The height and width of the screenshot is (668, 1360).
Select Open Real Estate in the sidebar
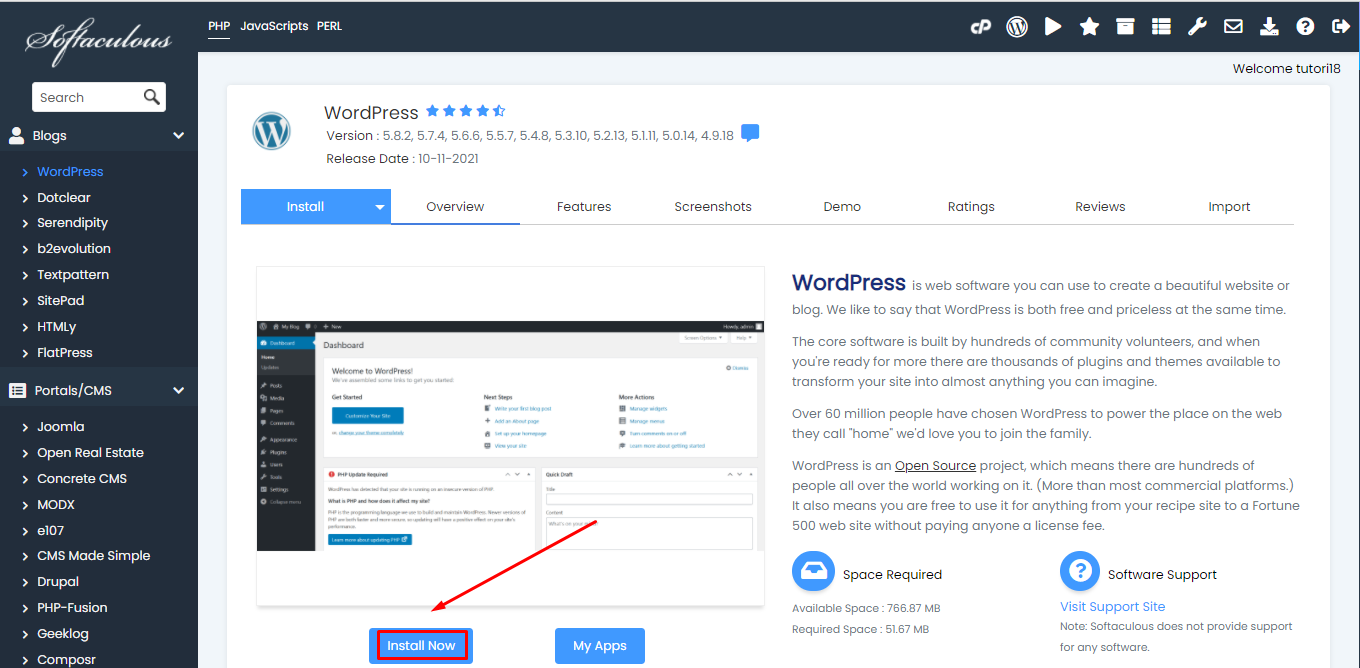[90, 453]
